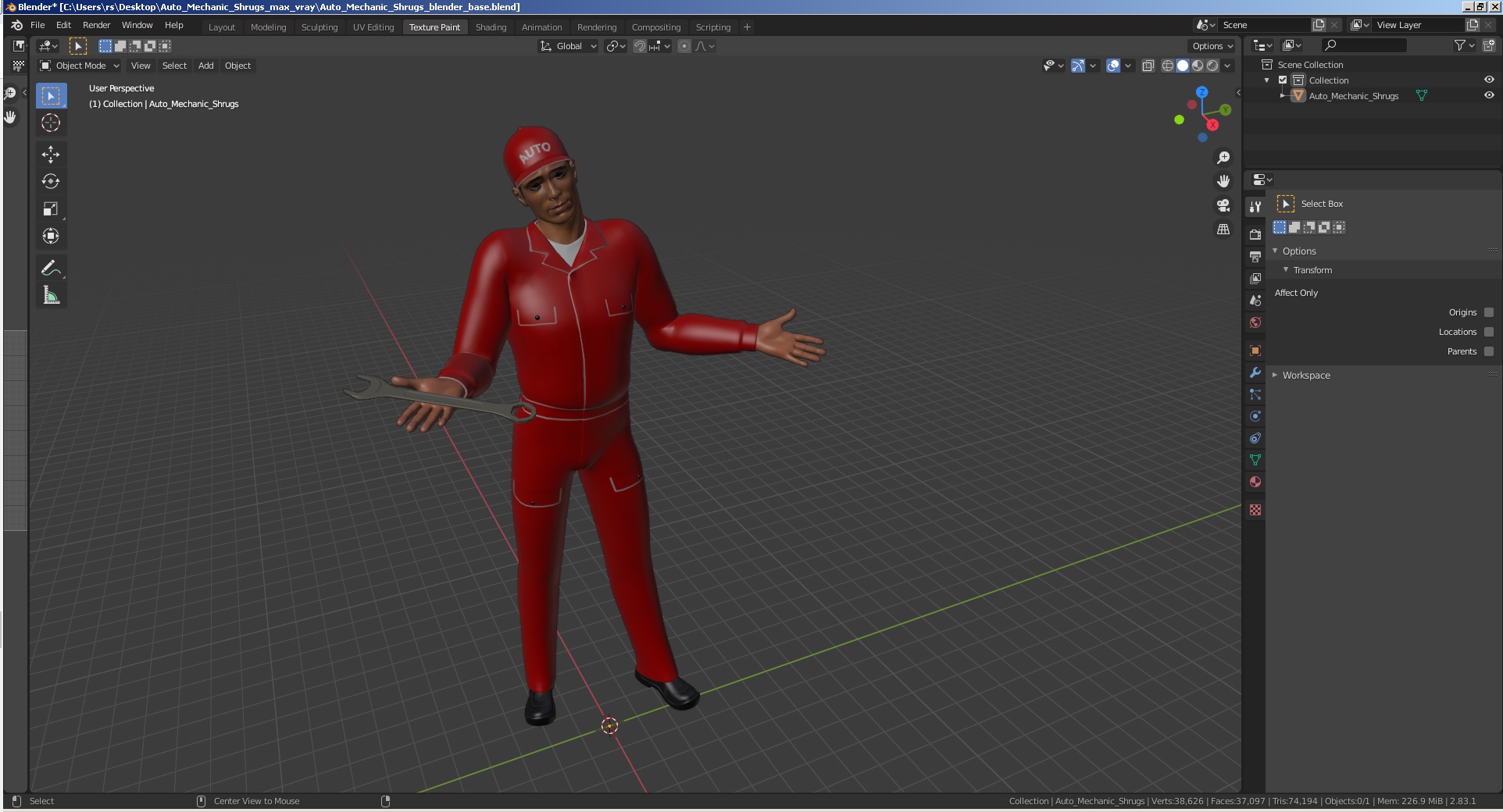The width and height of the screenshot is (1503, 812).
Task: Activate the Move tool
Action: click(x=51, y=154)
